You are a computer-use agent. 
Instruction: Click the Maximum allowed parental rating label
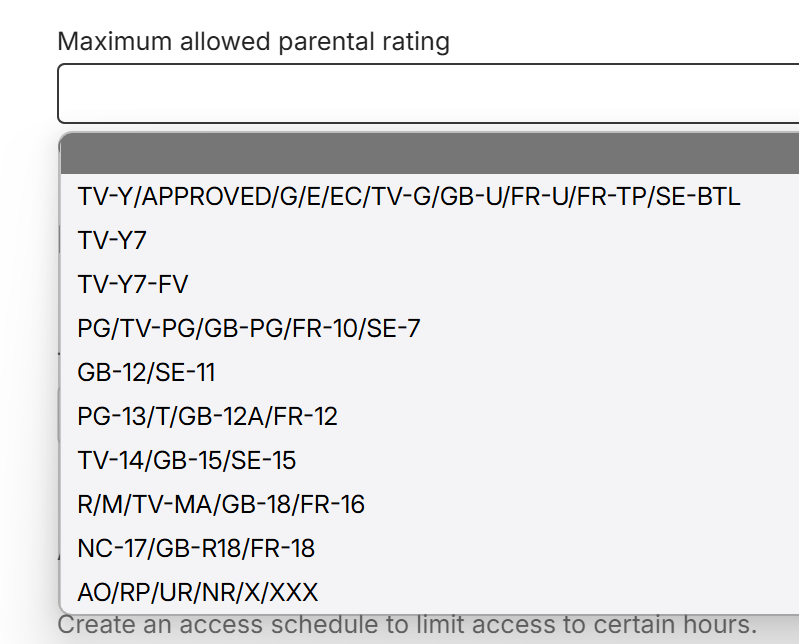254,42
